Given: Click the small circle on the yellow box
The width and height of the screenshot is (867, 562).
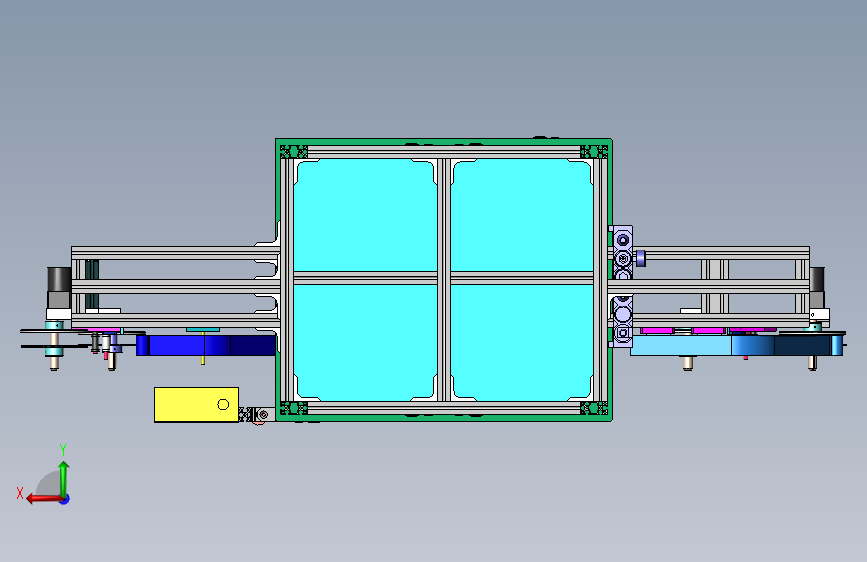Looking at the screenshot, I should (223, 405).
